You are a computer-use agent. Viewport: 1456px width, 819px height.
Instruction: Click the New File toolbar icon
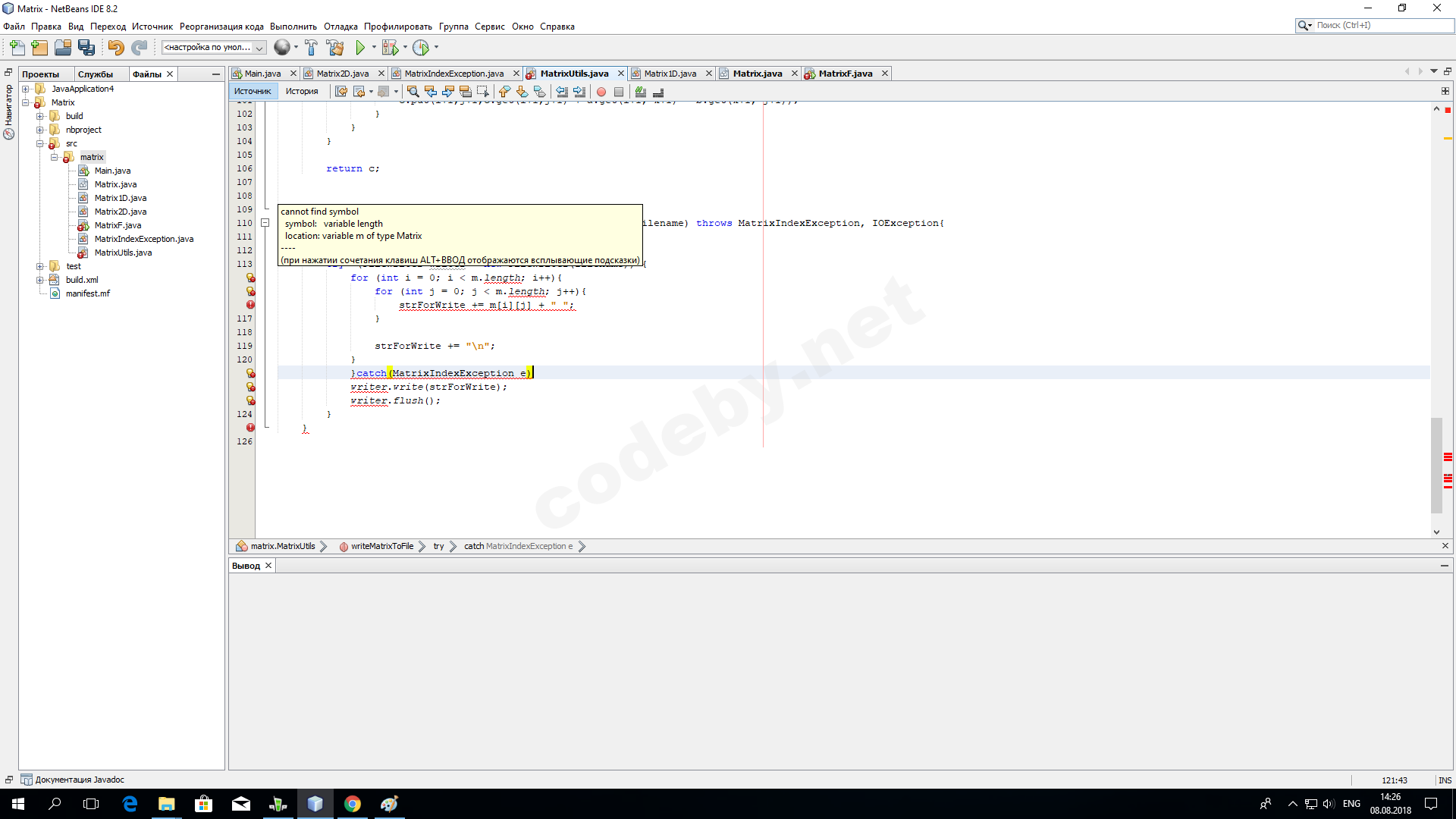(x=17, y=48)
